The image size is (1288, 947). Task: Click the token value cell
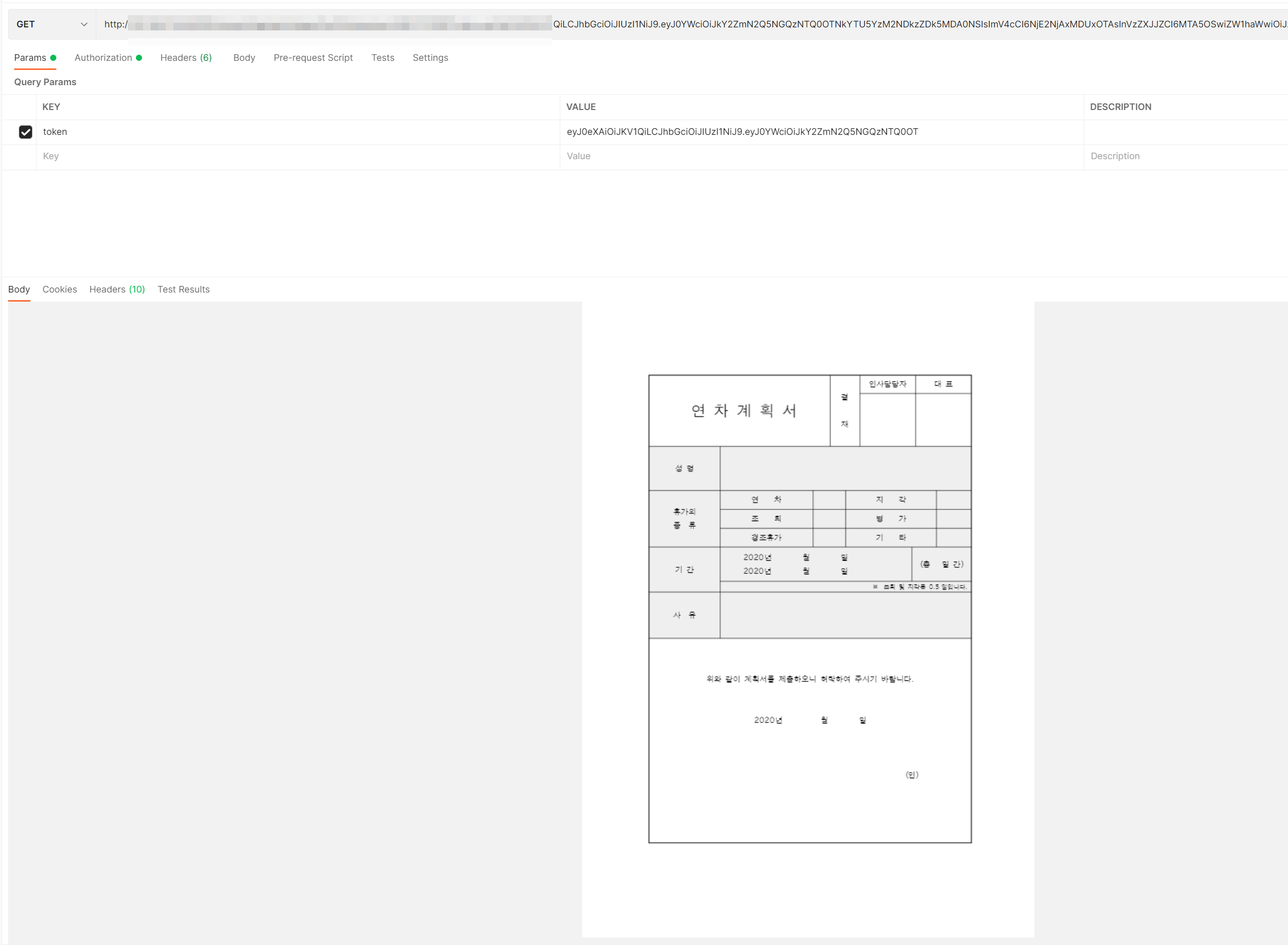820,132
